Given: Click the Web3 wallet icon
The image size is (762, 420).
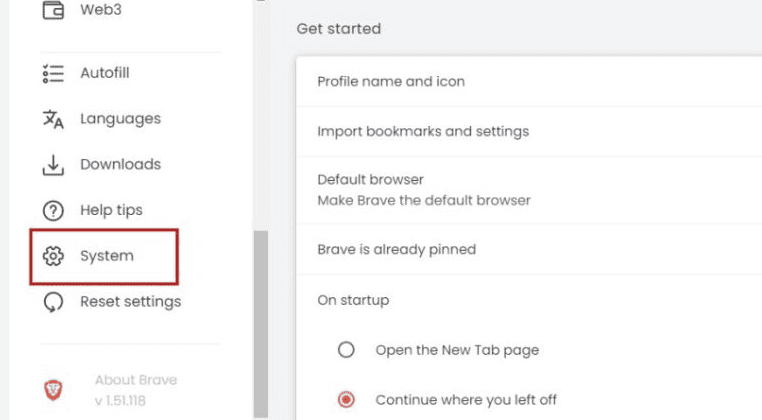Looking at the screenshot, I should tap(53, 10).
